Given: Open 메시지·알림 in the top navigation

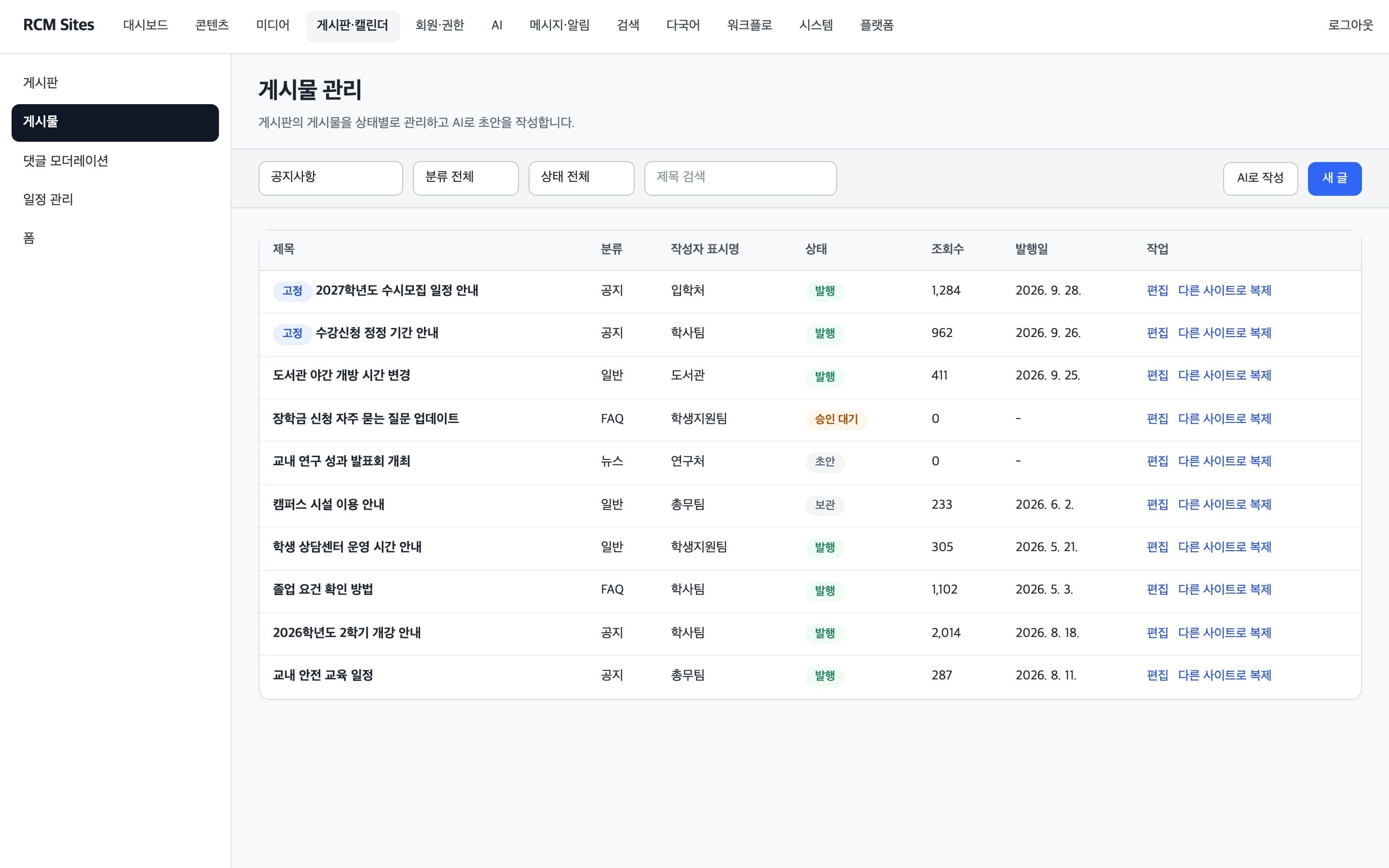Looking at the screenshot, I should 559,25.
